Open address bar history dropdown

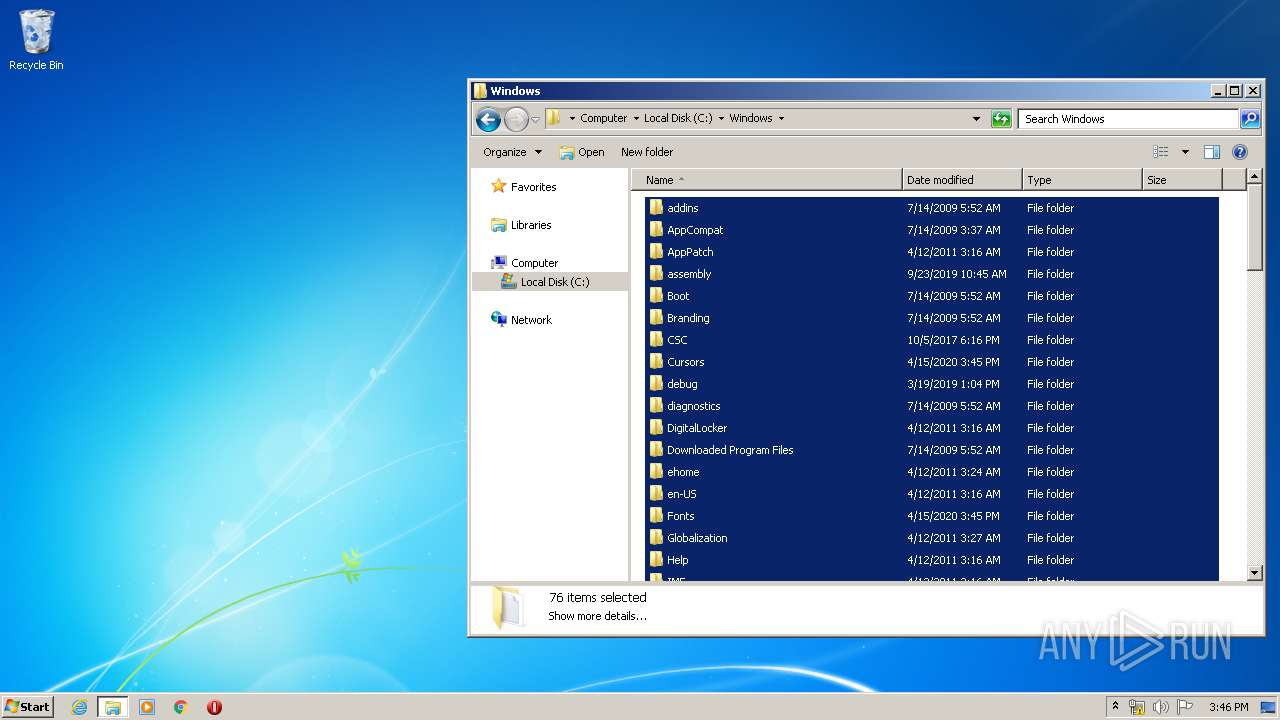[x=977, y=119]
